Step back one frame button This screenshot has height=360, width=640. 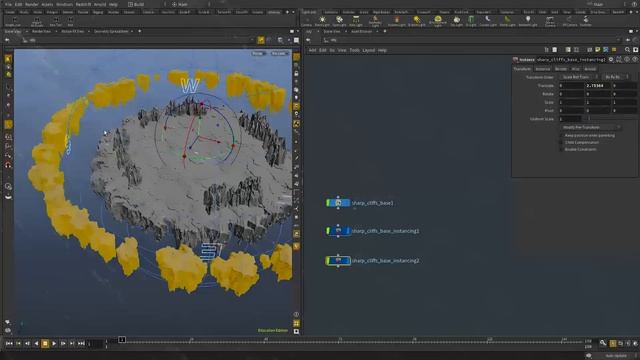click(27, 344)
